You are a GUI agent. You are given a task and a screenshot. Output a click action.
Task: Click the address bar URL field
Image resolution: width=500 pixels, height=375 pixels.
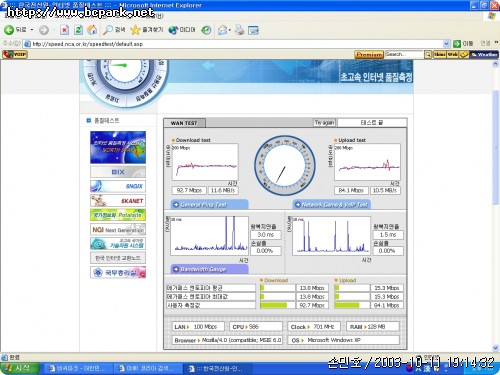click(233, 44)
